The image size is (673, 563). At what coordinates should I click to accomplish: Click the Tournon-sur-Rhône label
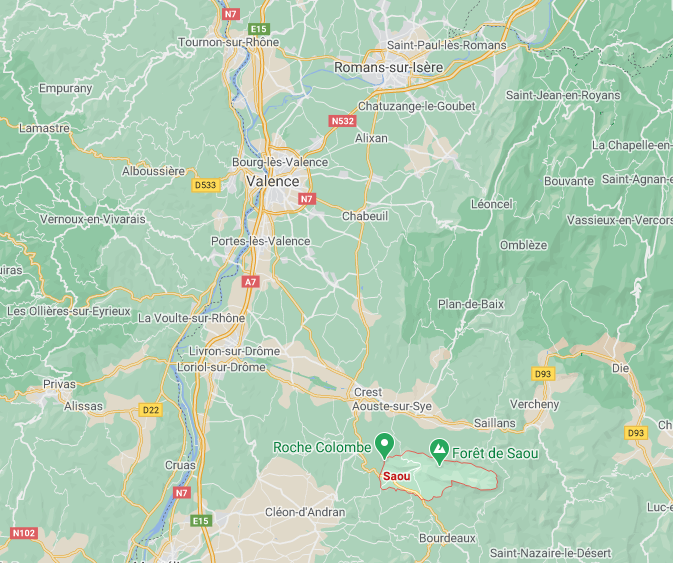coord(228,42)
